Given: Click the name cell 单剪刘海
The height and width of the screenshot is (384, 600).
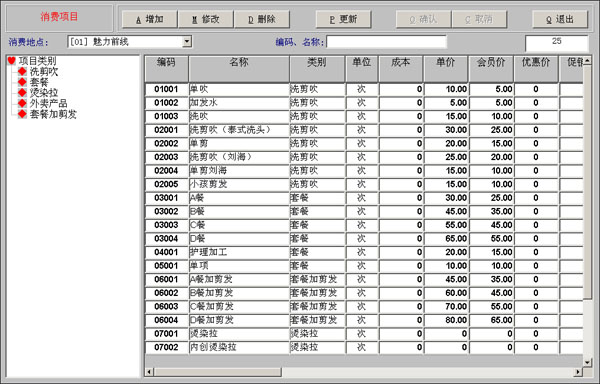Looking at the screenshot, I should (239, 171).
